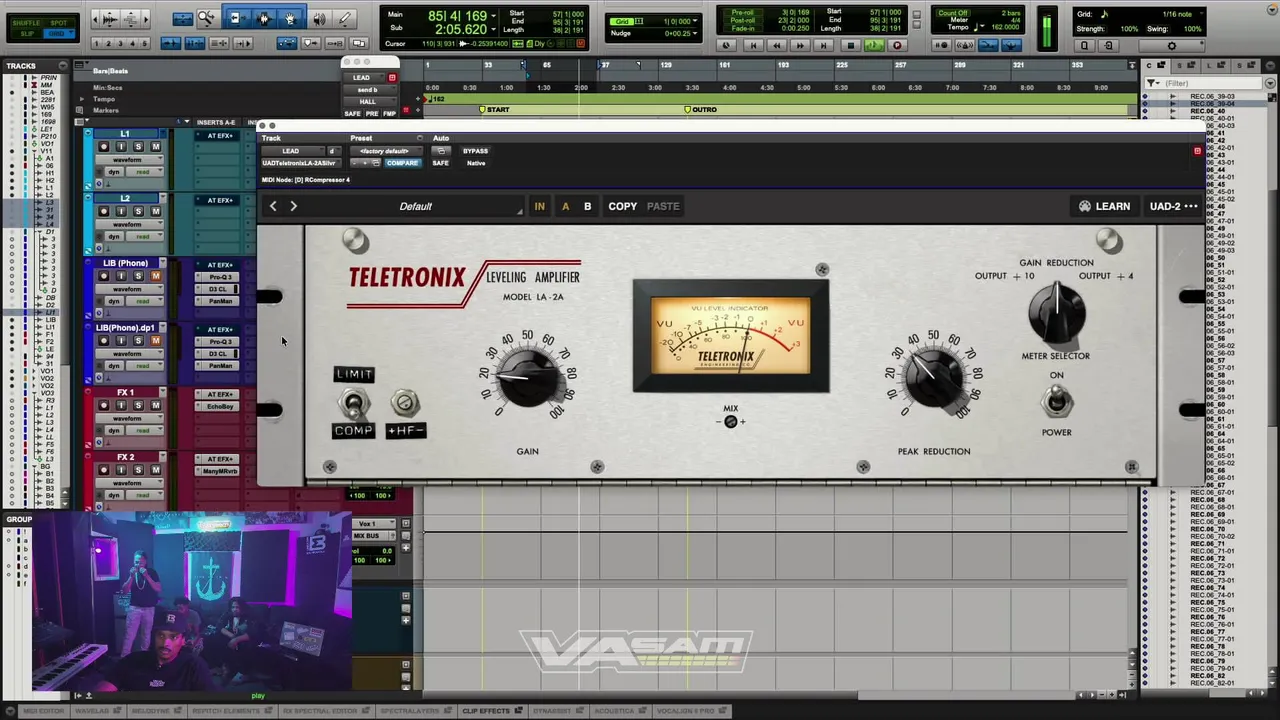
Task: Open RX SPECTRAL EDITOR bottom tab
Action: tap(325, 711)
